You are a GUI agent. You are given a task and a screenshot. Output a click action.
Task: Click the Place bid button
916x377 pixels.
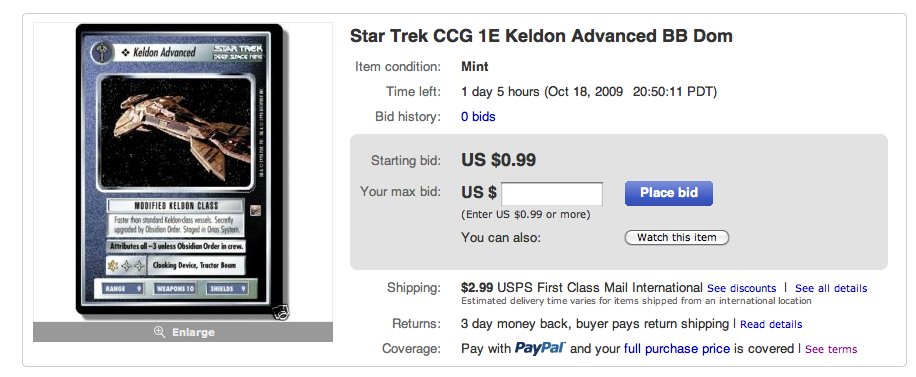coord(669,193)
